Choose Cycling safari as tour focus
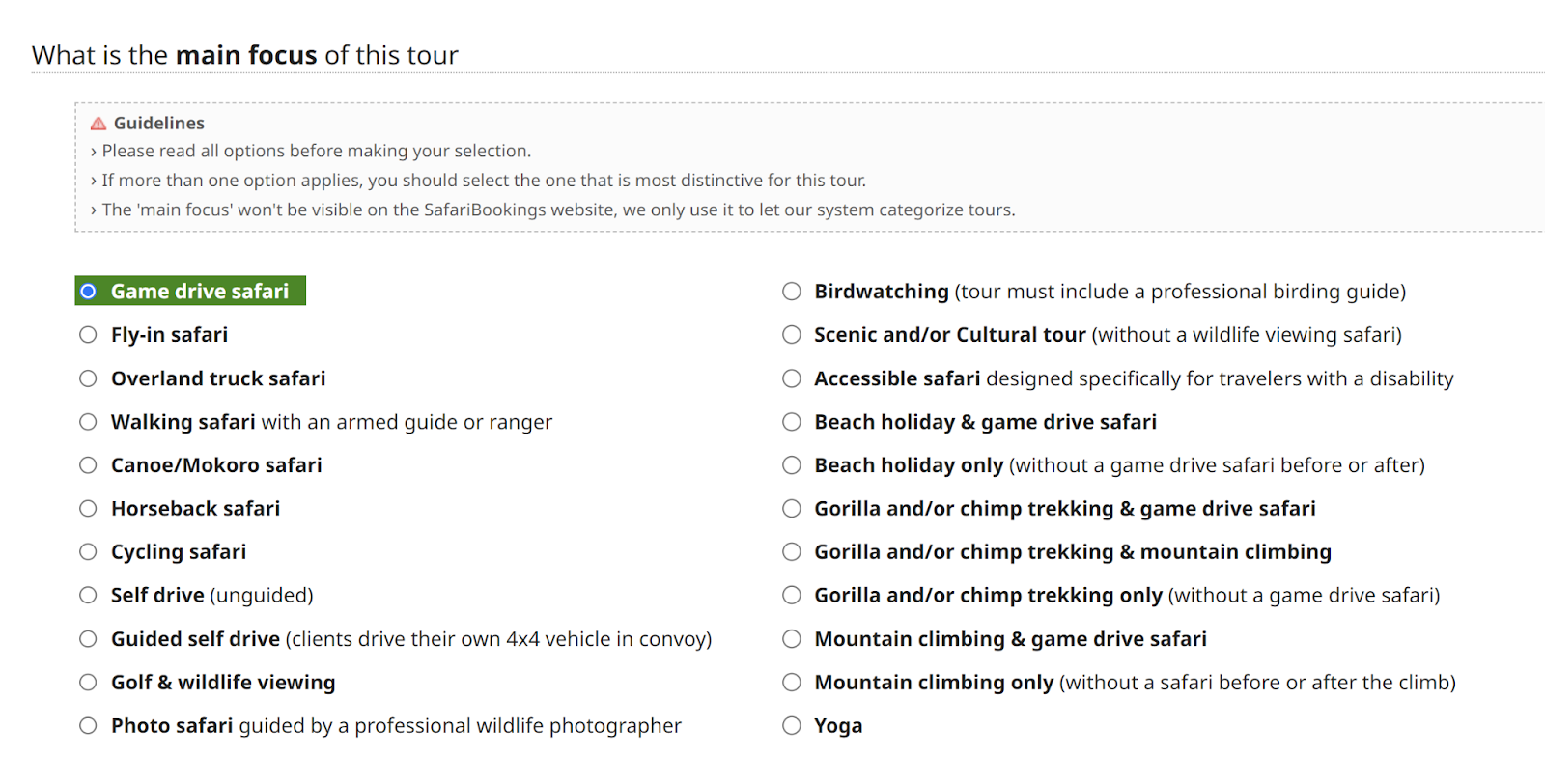1545x784 pixels. (88, 552)
